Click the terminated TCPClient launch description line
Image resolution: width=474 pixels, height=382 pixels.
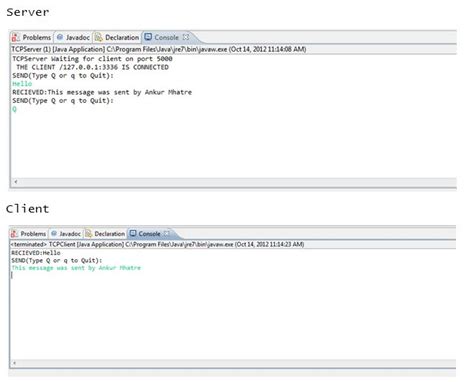coord(157,244)
